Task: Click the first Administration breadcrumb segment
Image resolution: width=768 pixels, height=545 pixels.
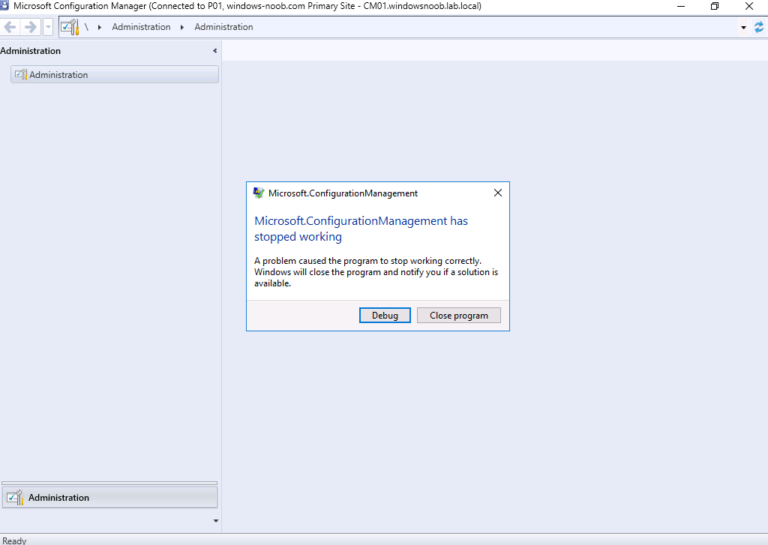Action: tap(141, 27)
